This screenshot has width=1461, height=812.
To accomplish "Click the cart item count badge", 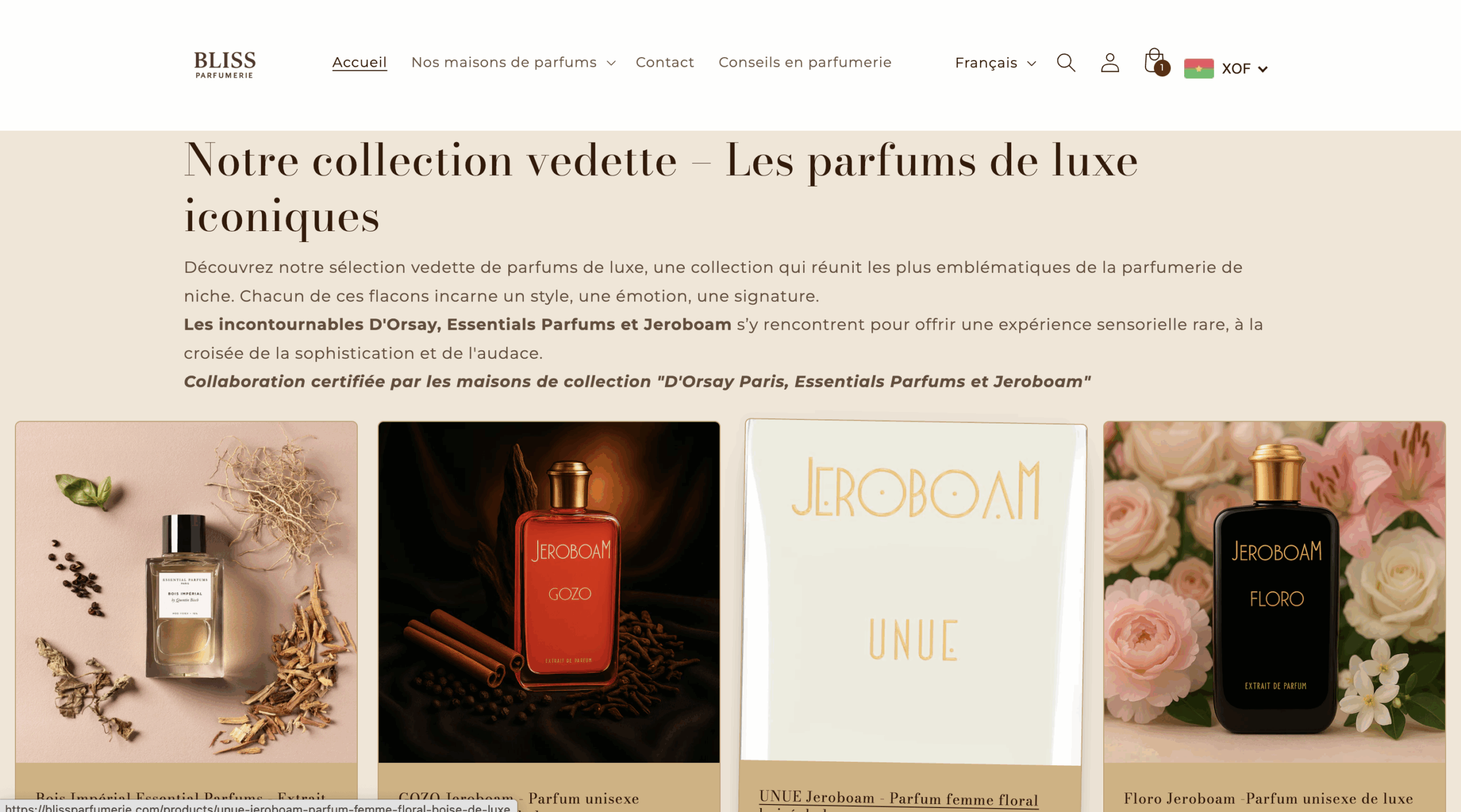I will (1161, 68).
